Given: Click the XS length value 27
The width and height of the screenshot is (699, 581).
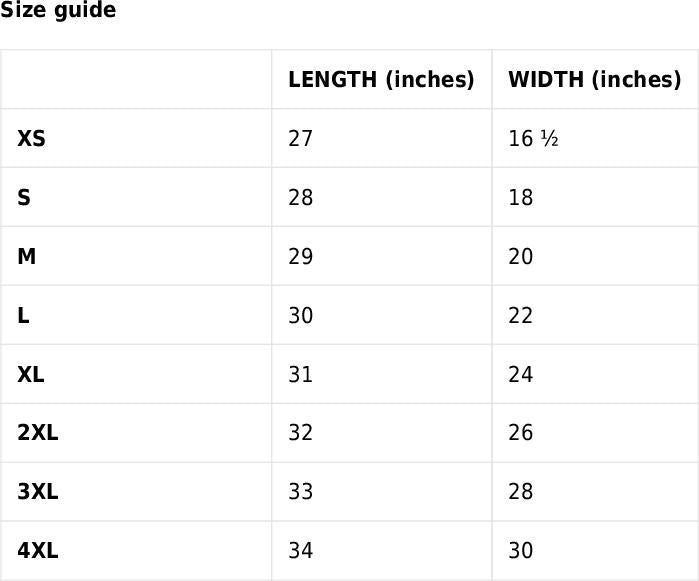Looking at the screenshot, I should 301,138.
